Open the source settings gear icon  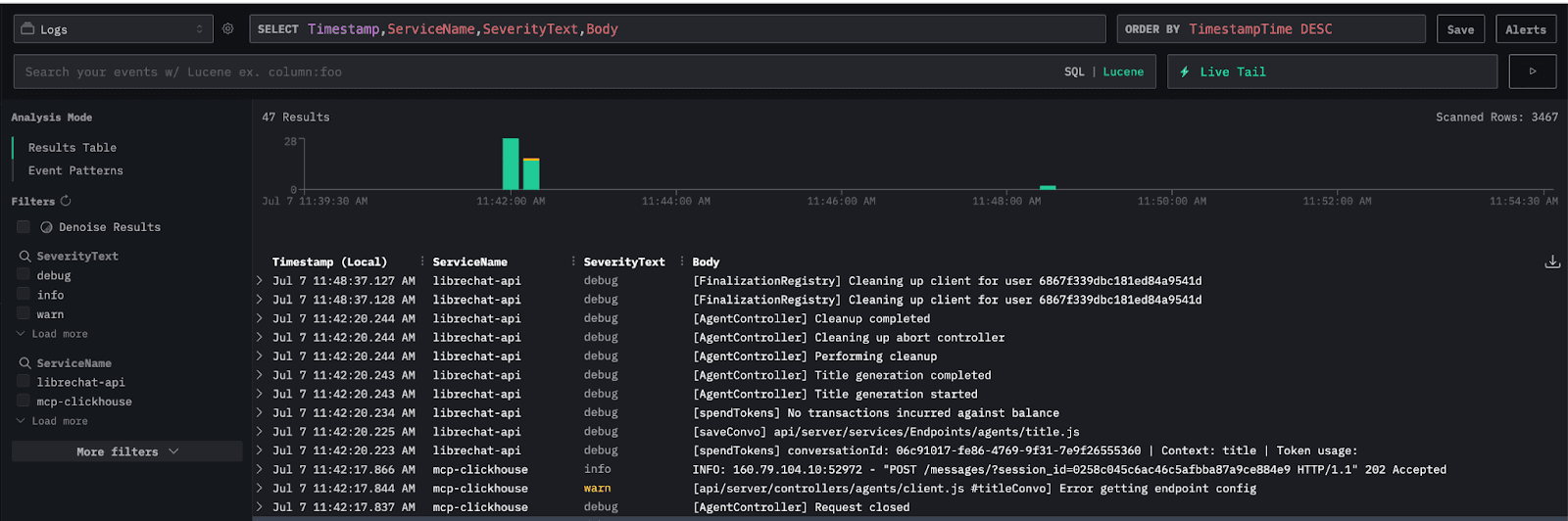tap(228, 29)
